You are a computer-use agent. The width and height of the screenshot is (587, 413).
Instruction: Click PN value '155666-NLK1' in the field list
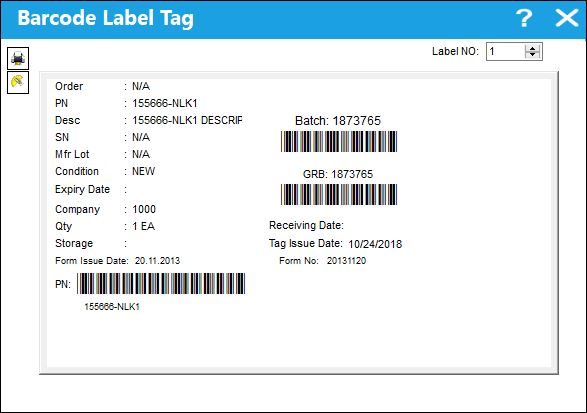[165, 103]
